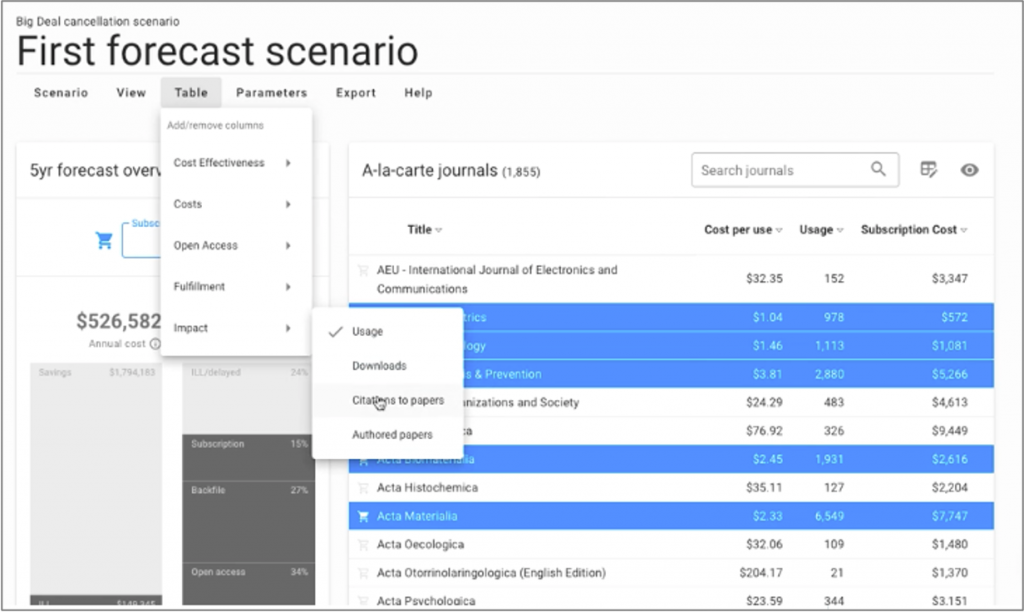Viewport: 1024px width, 612px height.
Task: Click the Open access 34% bar segment
Action: point(249,585)
